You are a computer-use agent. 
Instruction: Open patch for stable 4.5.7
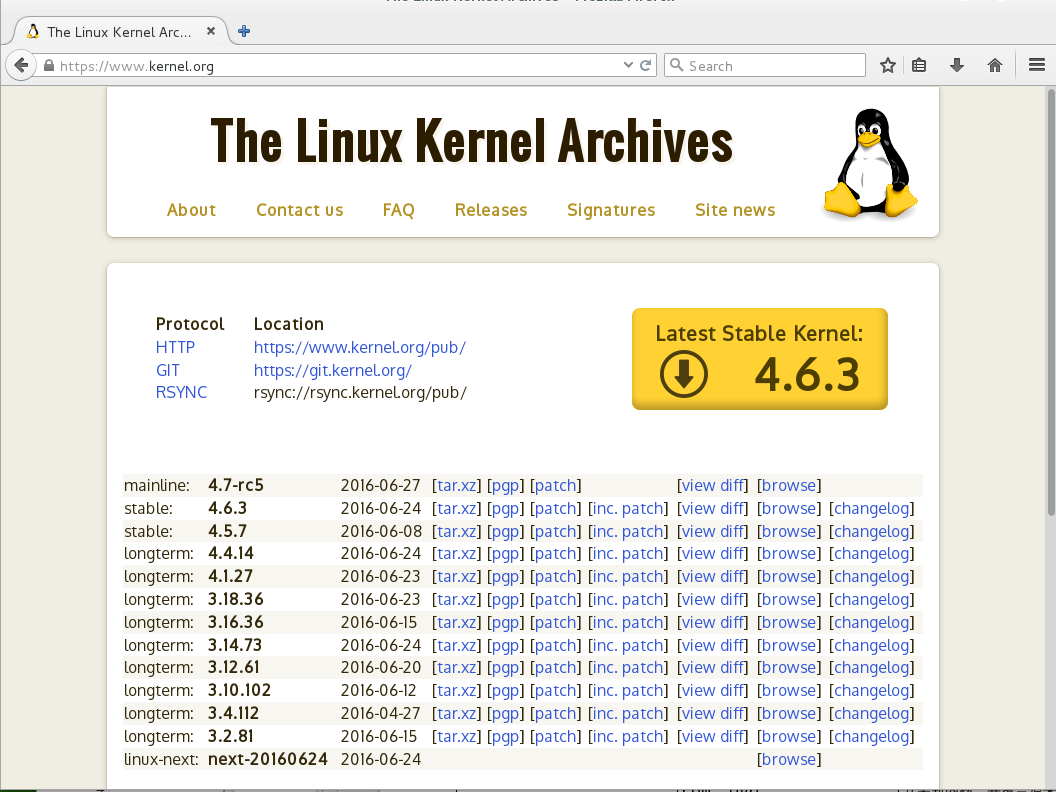click(556, 531)
